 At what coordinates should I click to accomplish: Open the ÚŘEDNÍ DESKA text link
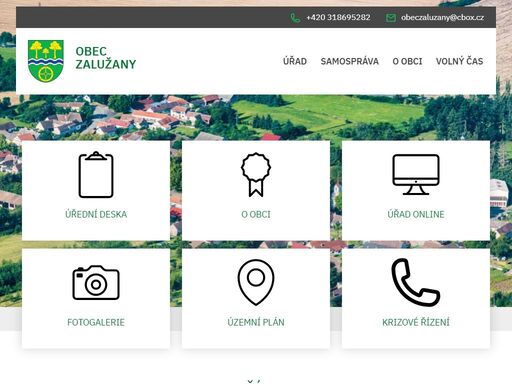tap(96, 214)
